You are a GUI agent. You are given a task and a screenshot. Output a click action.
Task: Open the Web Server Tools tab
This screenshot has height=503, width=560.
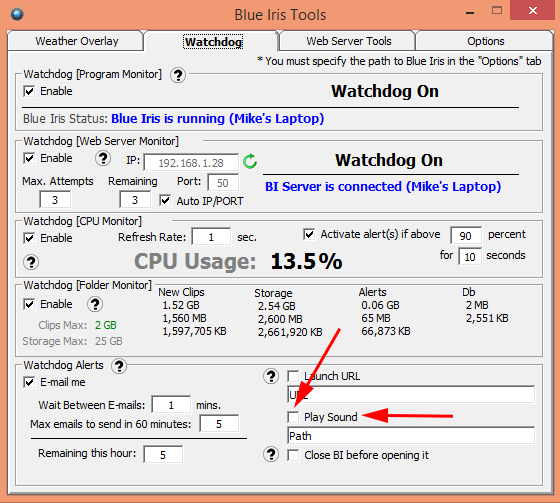349,41
